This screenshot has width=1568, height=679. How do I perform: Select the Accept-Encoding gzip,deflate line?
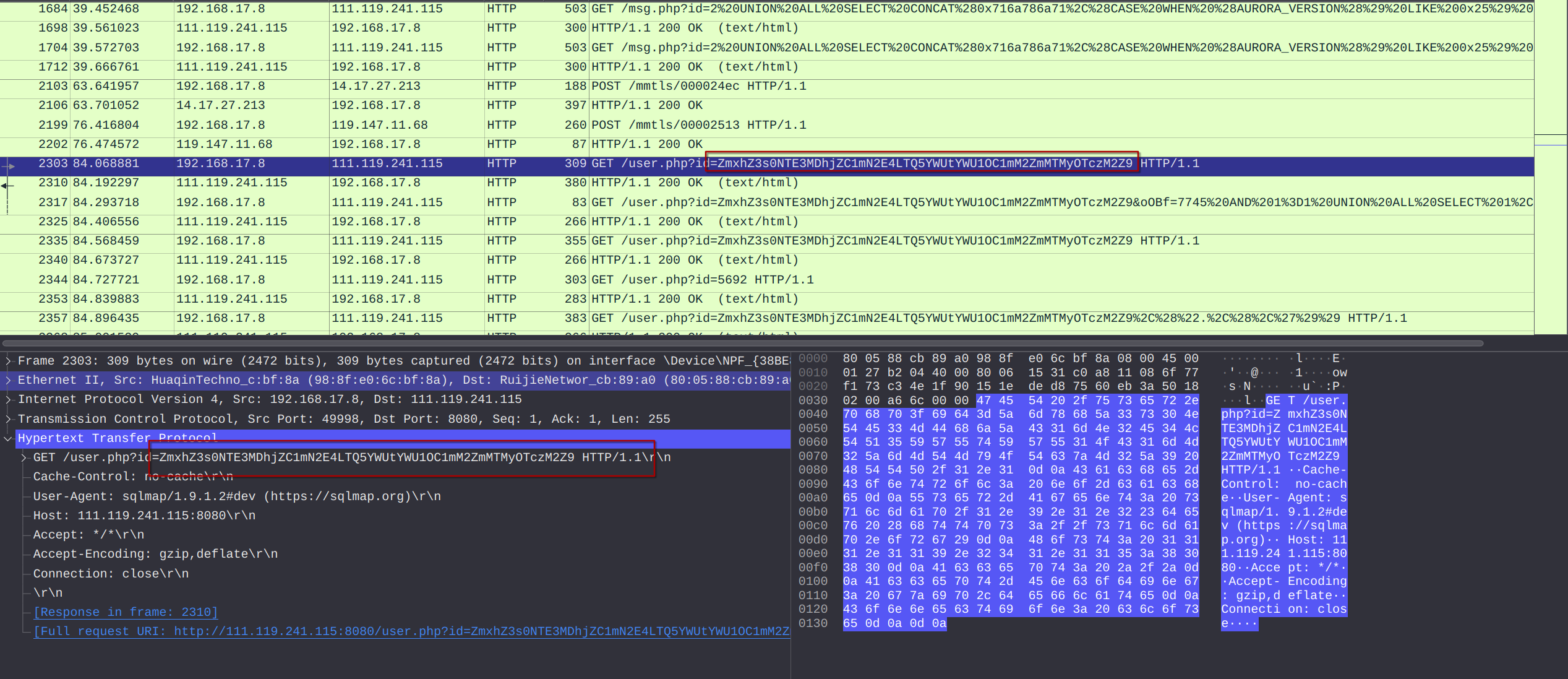155,554
